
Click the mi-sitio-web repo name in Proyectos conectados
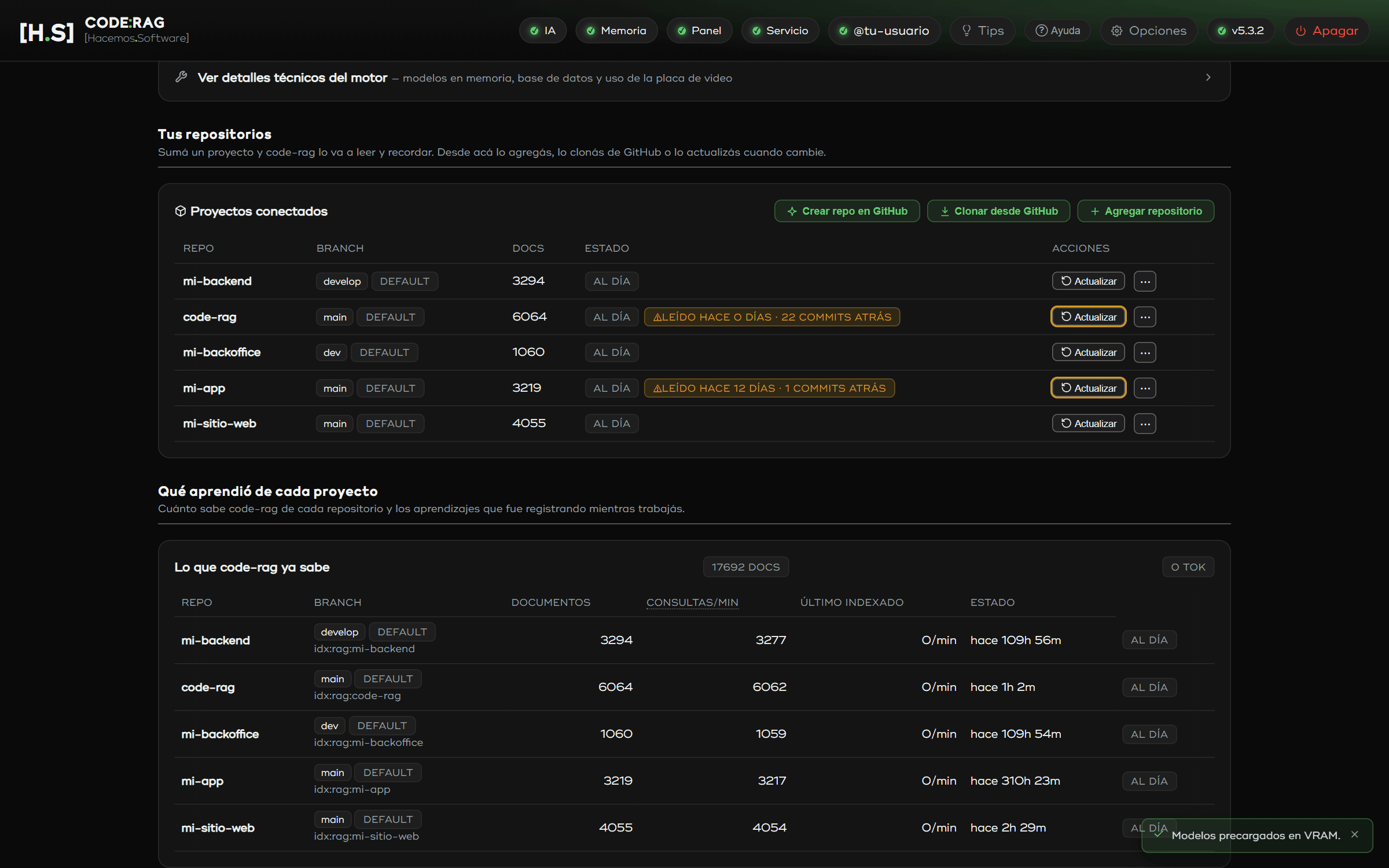tap(219, 424)
